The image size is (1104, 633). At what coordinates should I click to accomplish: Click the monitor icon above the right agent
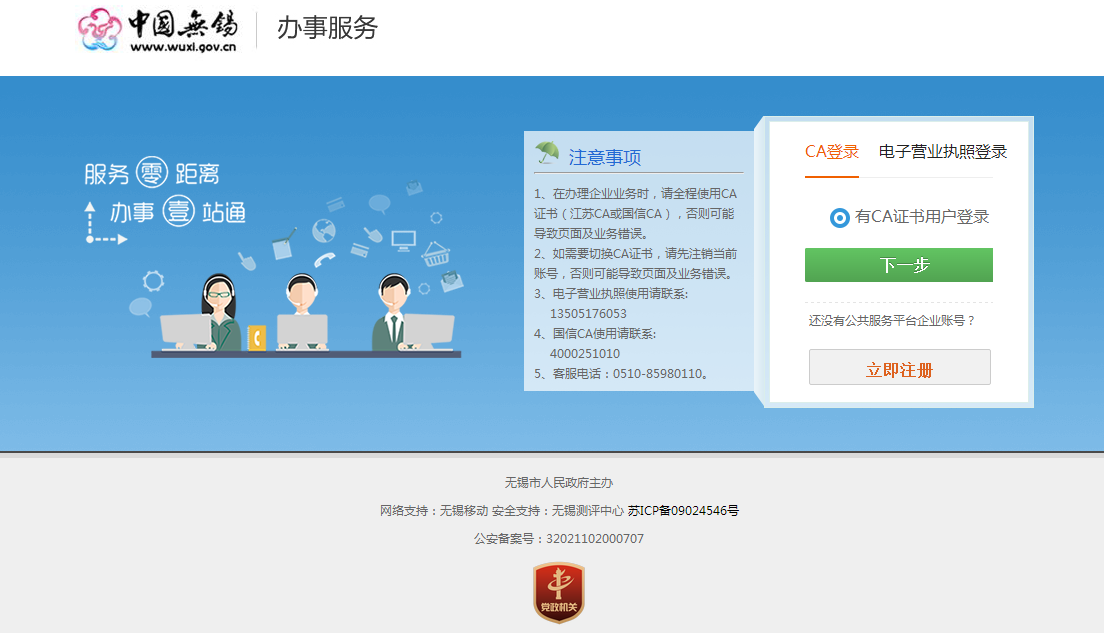[x=403, y=240]
